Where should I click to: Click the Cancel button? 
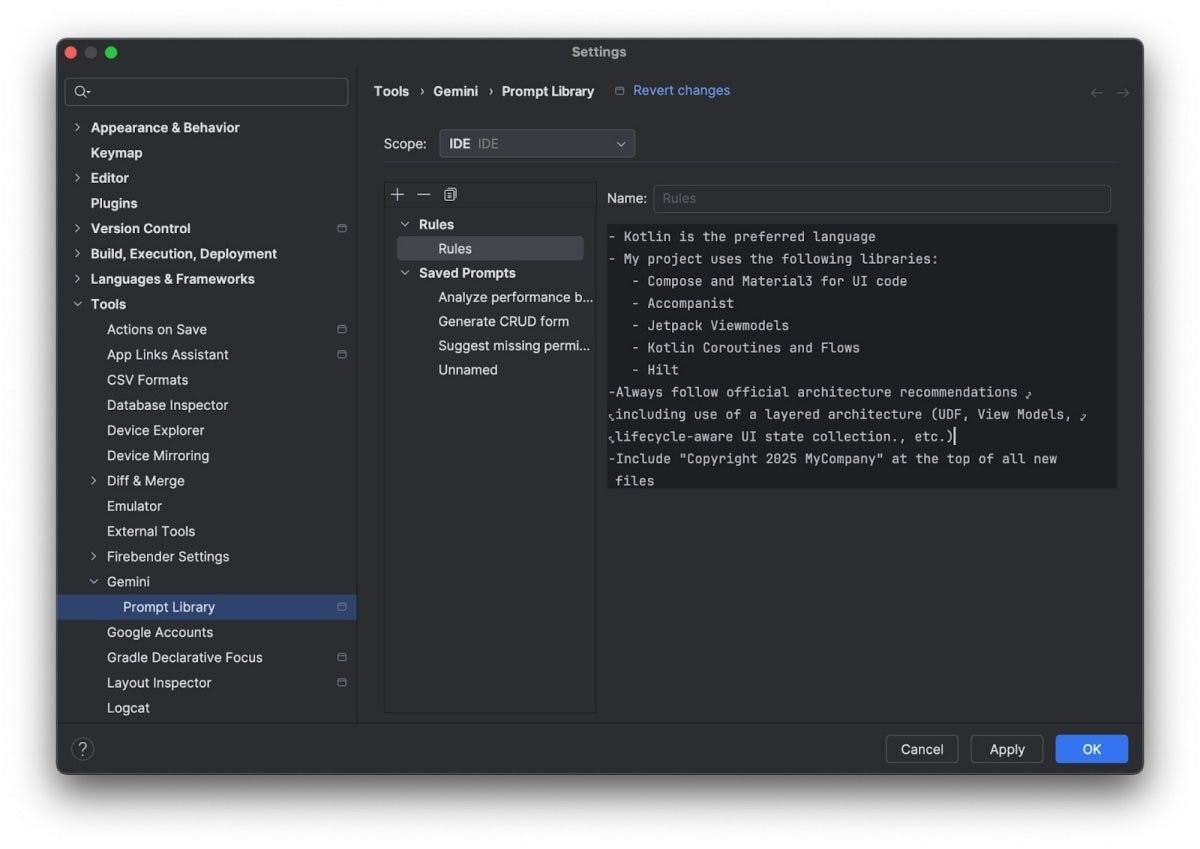click(921, 749)
